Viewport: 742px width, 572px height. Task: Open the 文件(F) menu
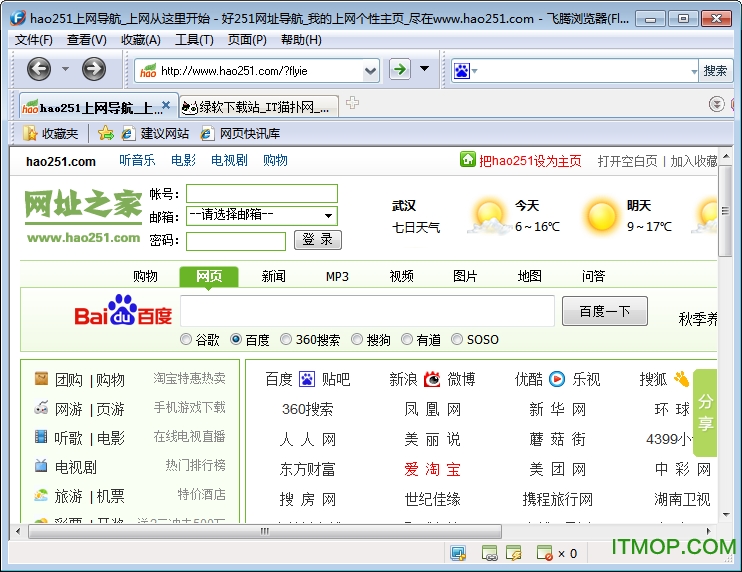[x=34, y=40]
